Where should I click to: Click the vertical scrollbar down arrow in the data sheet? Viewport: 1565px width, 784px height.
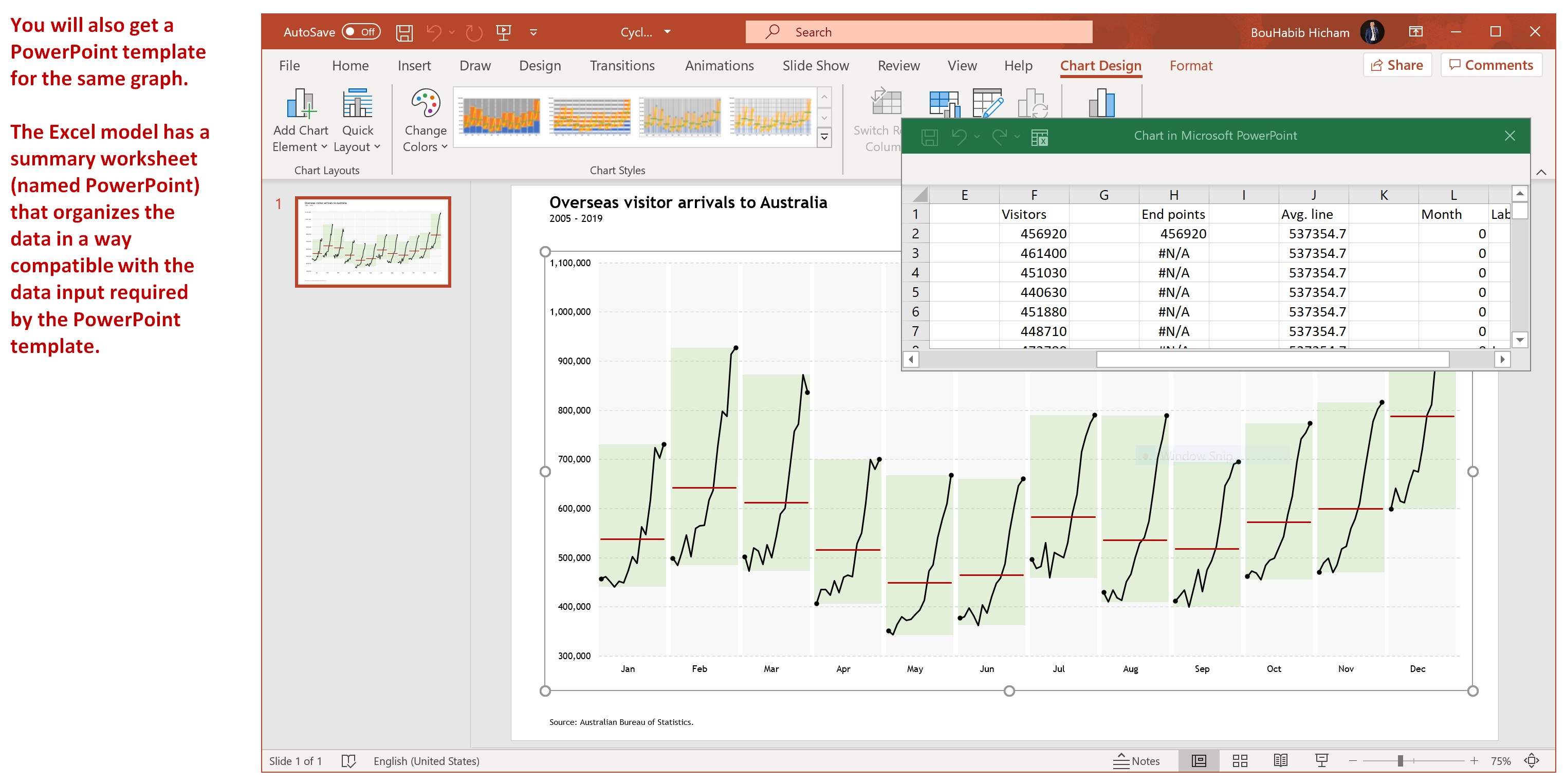[x=1520, y=340]
